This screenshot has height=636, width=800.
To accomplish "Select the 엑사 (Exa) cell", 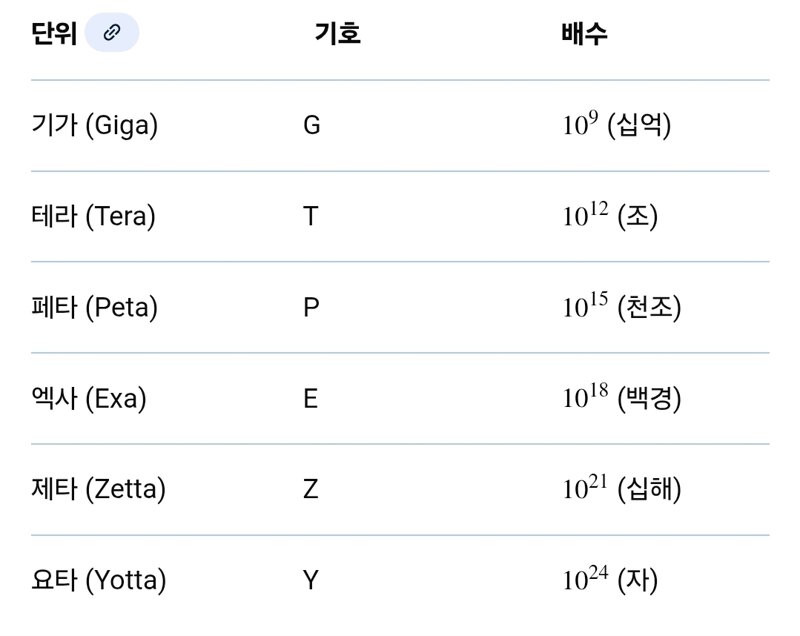I will 89,399.
